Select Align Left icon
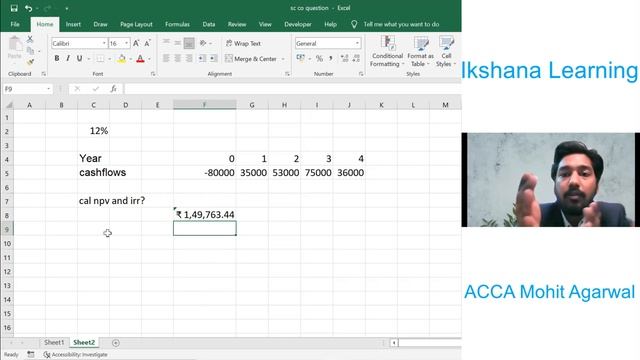The height and width of the screenshot is (360, 640). (x=166, y=58)
